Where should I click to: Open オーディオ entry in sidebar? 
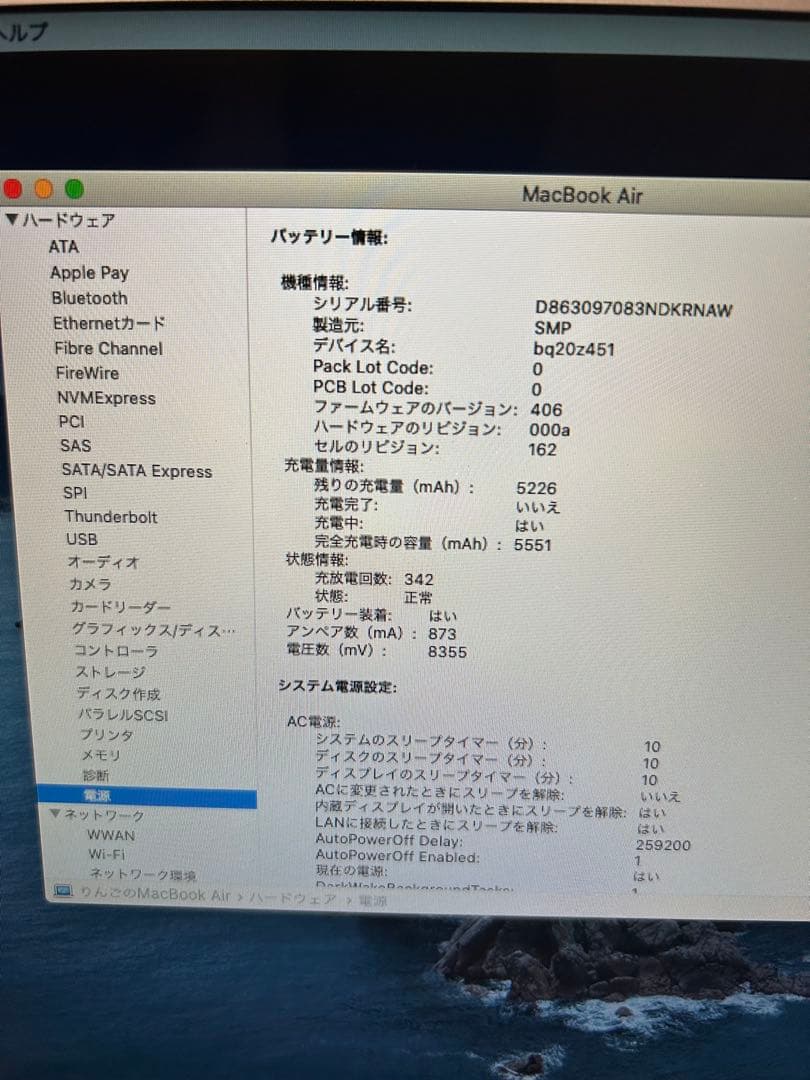point(103,562)
